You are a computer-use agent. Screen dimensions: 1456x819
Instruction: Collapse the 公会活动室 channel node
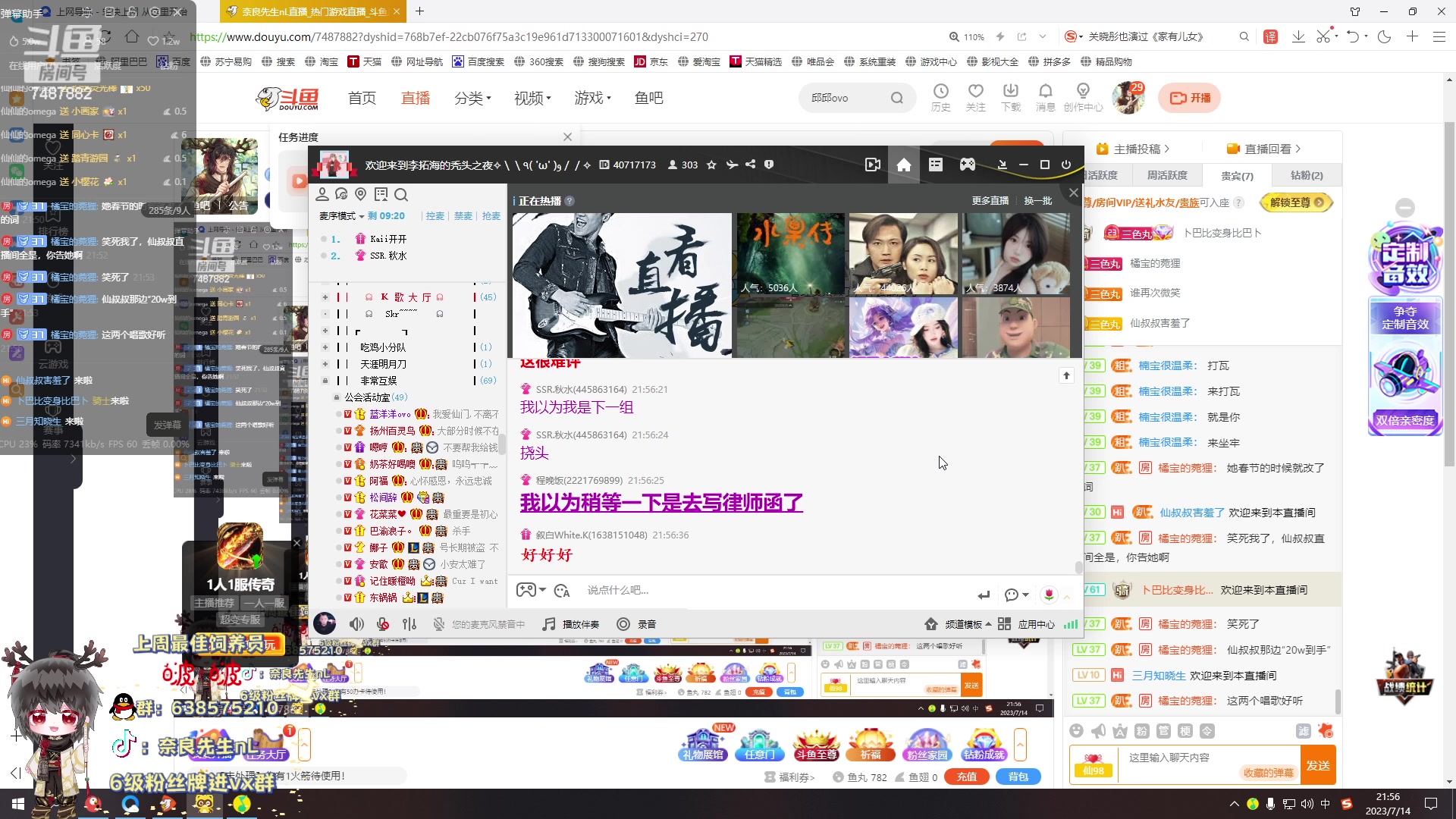pos(337,397)
